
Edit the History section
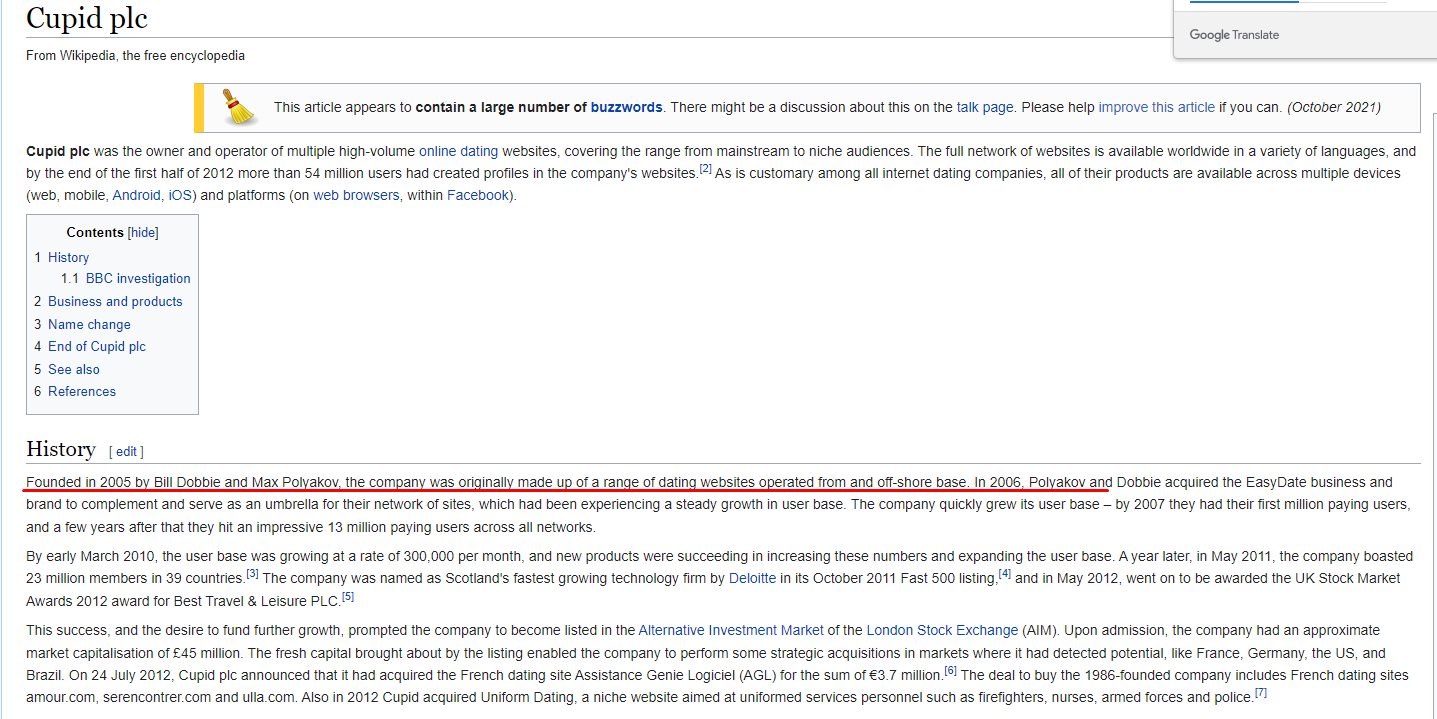[x=126, y=451]
